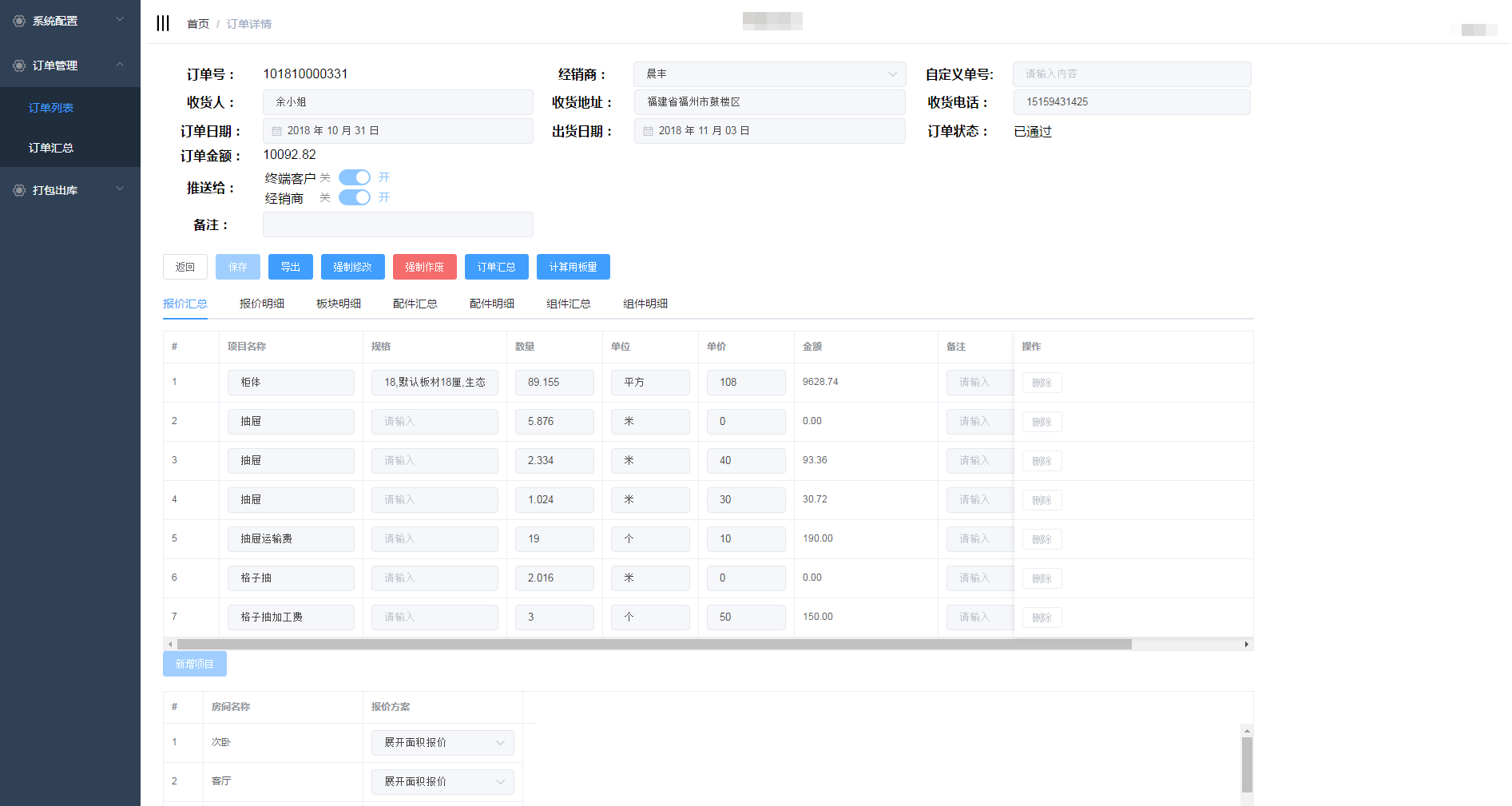Click the 系统配置 gear icon in sidebar

pyautogui.click(x=19, y=21)
